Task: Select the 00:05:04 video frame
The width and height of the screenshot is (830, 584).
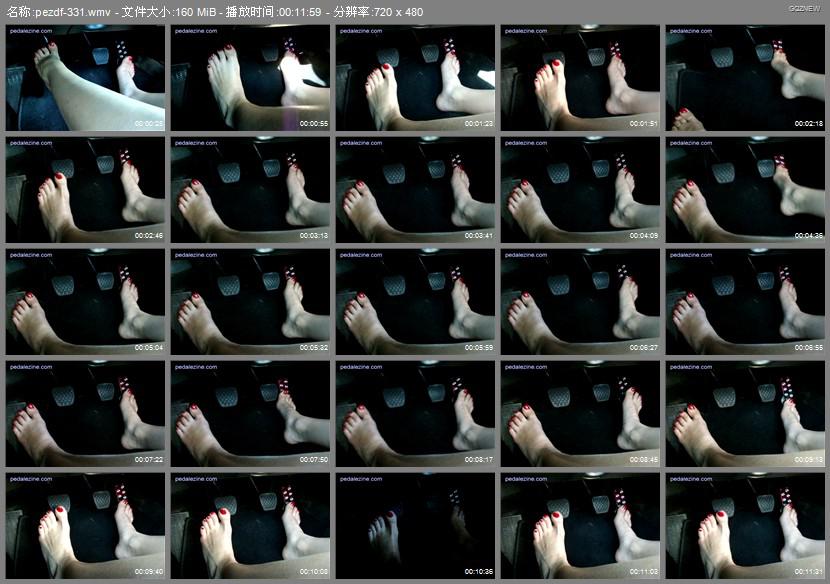Action: 85,302
